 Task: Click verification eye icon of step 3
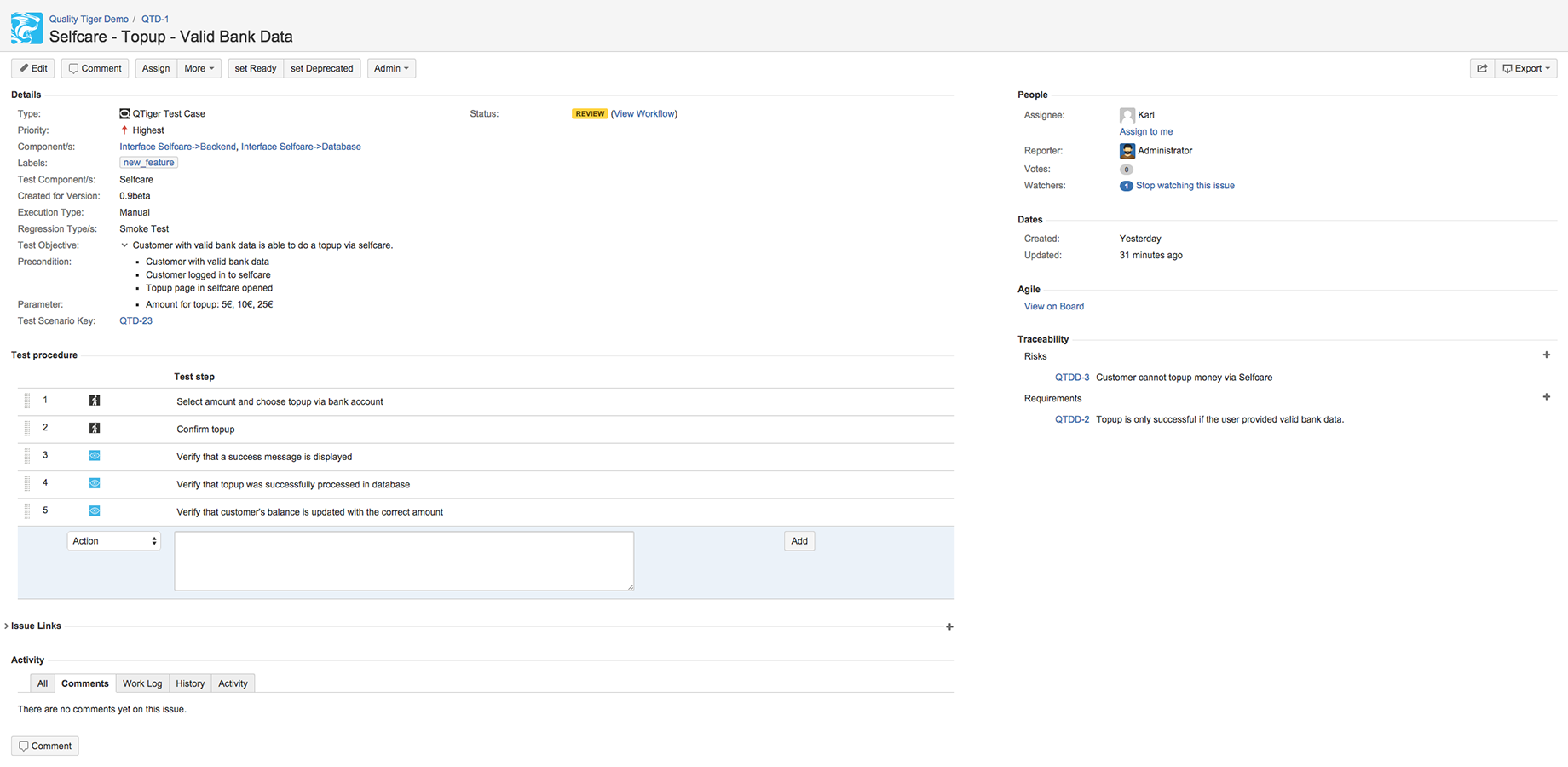point(95,456)
